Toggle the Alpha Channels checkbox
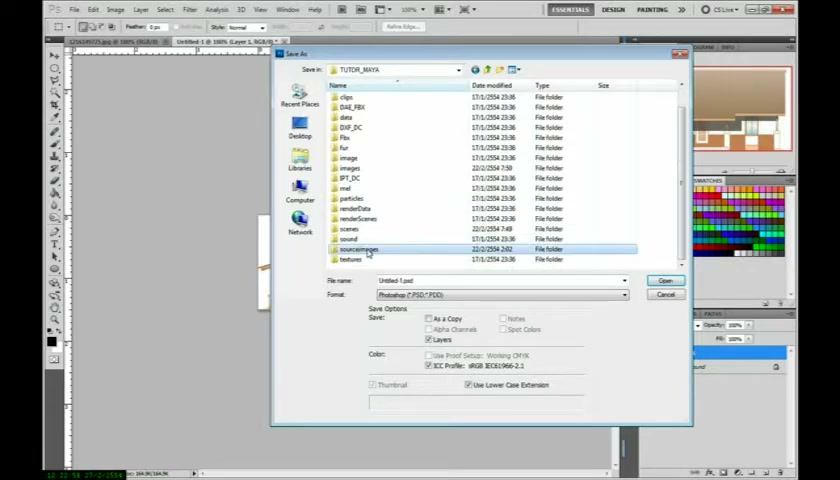 [429, 329]
